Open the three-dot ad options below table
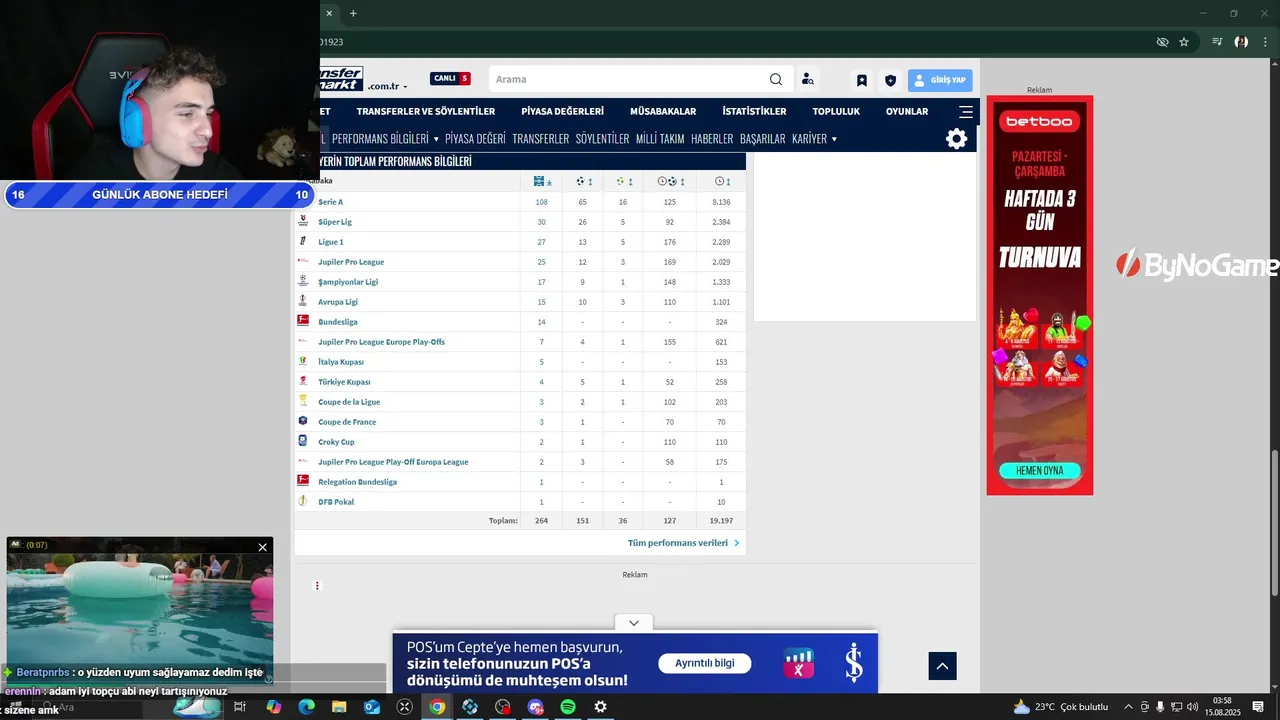Viewport: 1280px width, 720px height. (317, 586)
